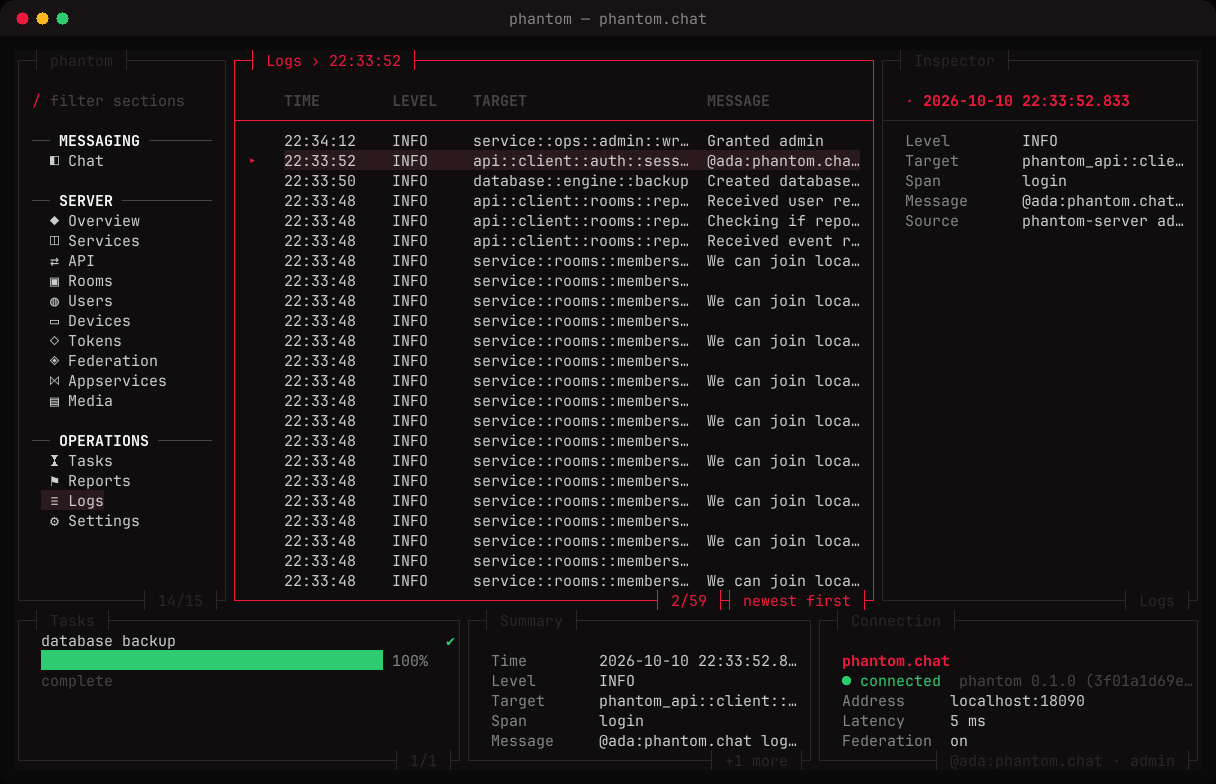Toggle the newest first sort order
The width and height of the screenshot is (1216, 784).
pos(797,601)
